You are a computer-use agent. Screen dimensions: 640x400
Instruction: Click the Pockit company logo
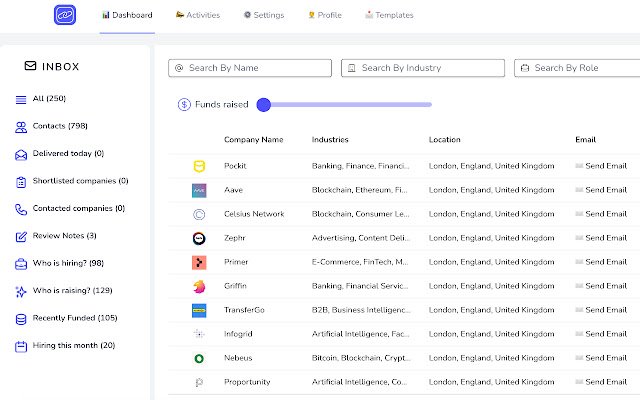199,166
